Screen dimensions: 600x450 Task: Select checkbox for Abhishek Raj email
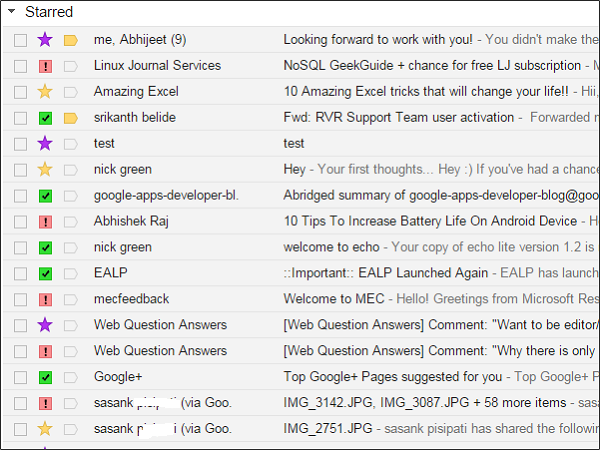(x=20, y=222)
